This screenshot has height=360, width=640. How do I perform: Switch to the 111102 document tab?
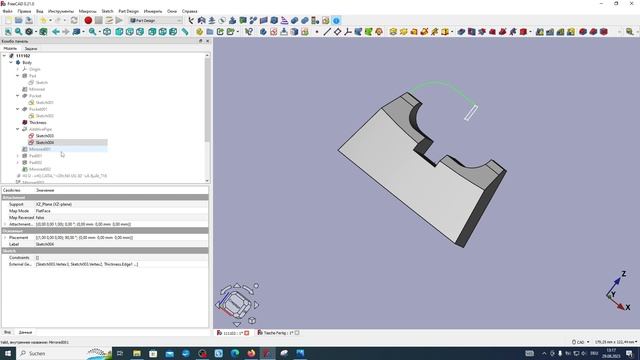point(233,333)
